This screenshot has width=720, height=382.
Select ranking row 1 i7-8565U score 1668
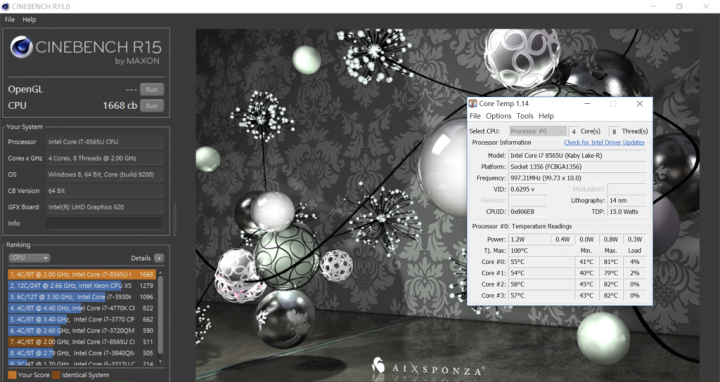[x=82, y=275]
